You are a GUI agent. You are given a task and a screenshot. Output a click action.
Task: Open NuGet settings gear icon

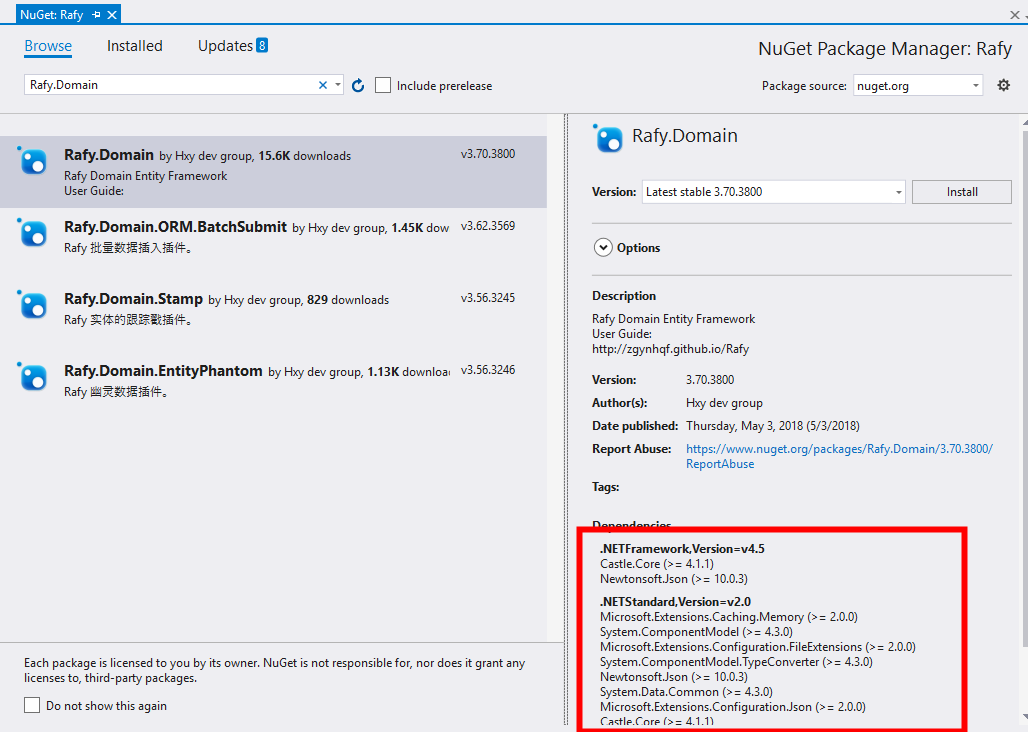click(x=1004, y=85)
